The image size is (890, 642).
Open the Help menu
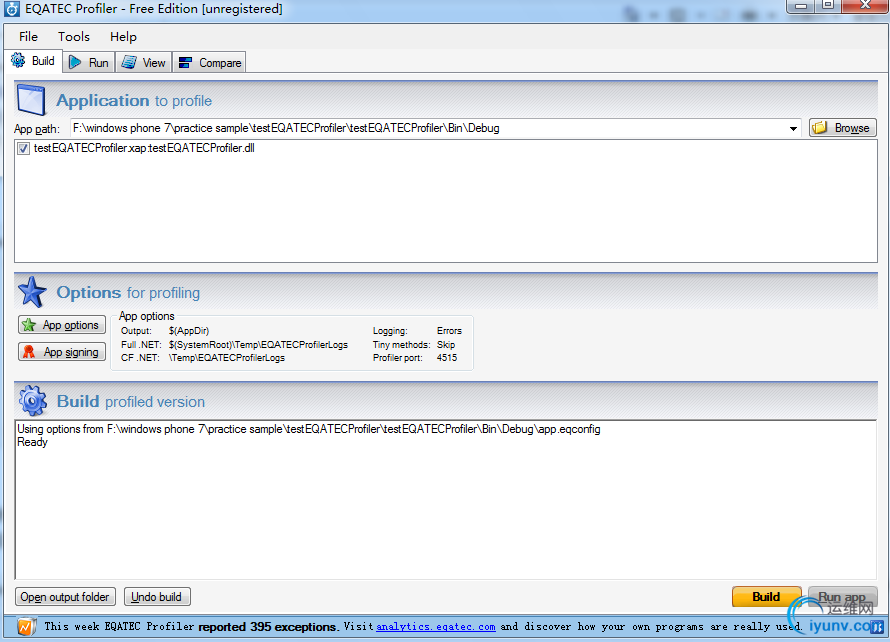123,37
